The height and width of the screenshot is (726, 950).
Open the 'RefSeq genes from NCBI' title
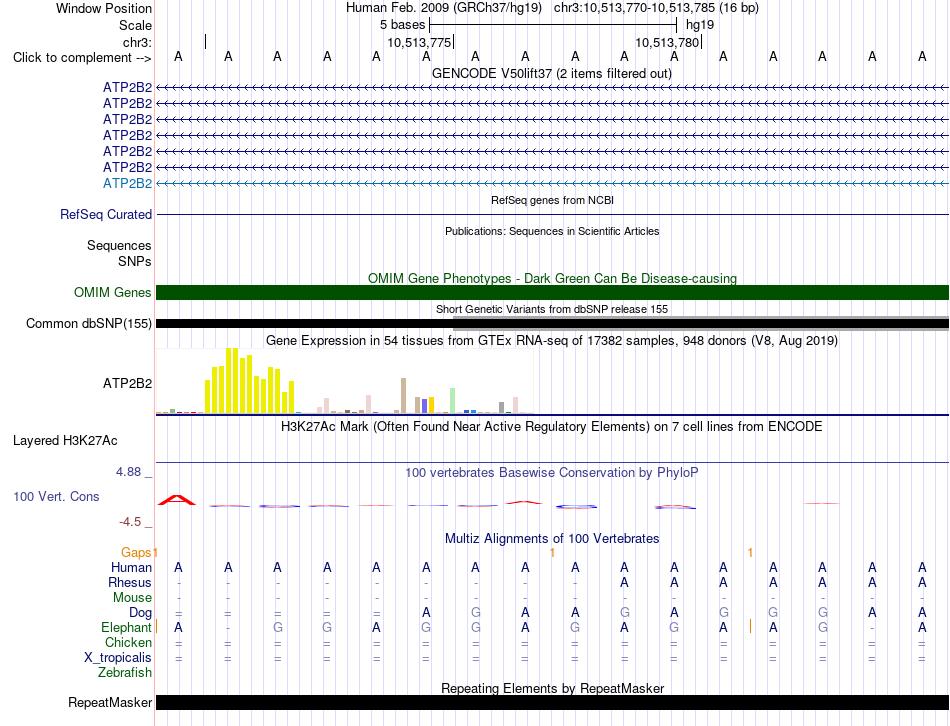pos(552,200)
